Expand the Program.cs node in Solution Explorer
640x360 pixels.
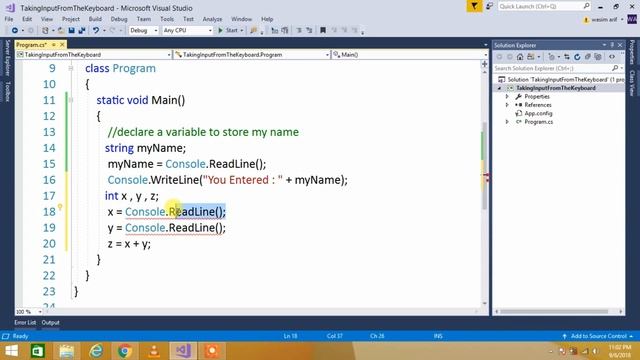click(507, 122)
